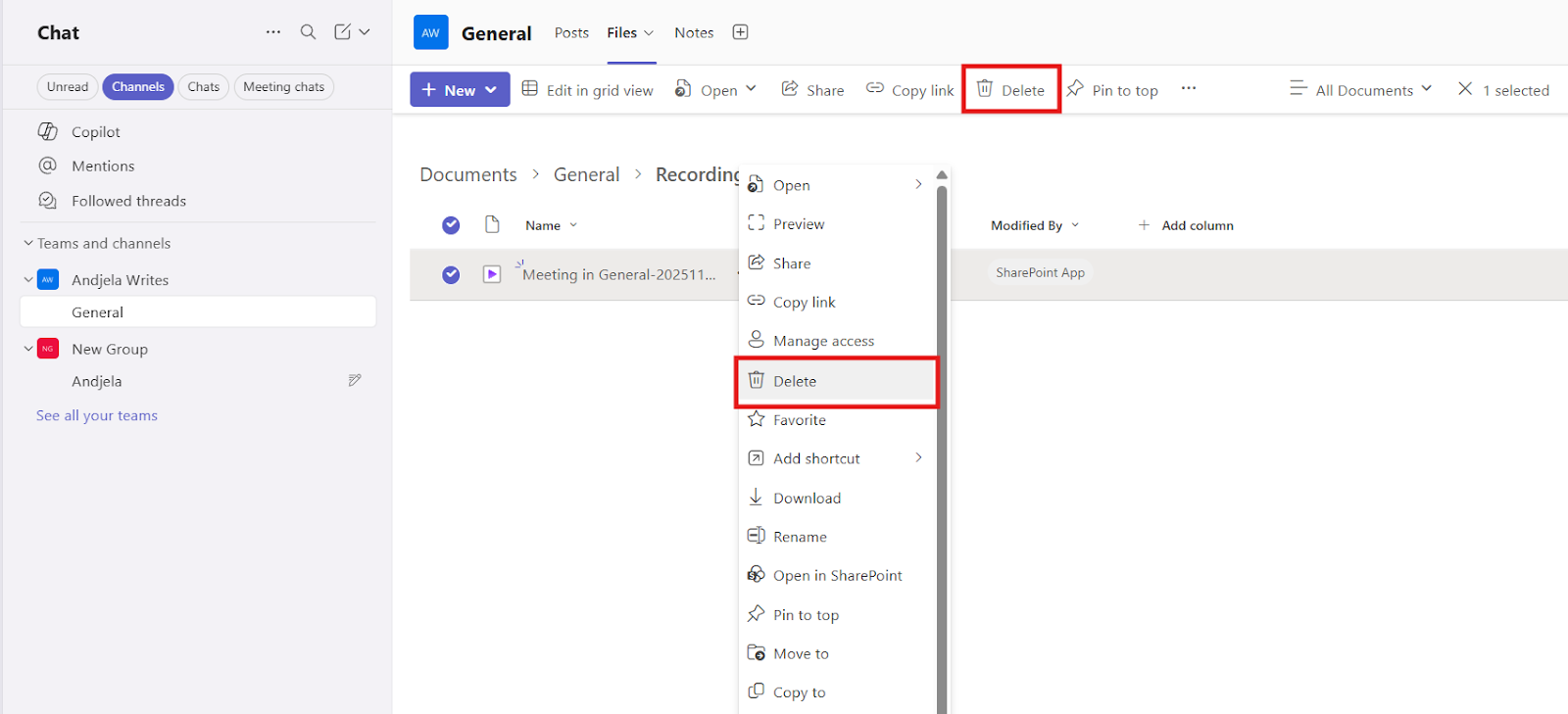The image size is (1568, 714).
Task: Click the add tab plus icon
Action: [x=741, y=32]
